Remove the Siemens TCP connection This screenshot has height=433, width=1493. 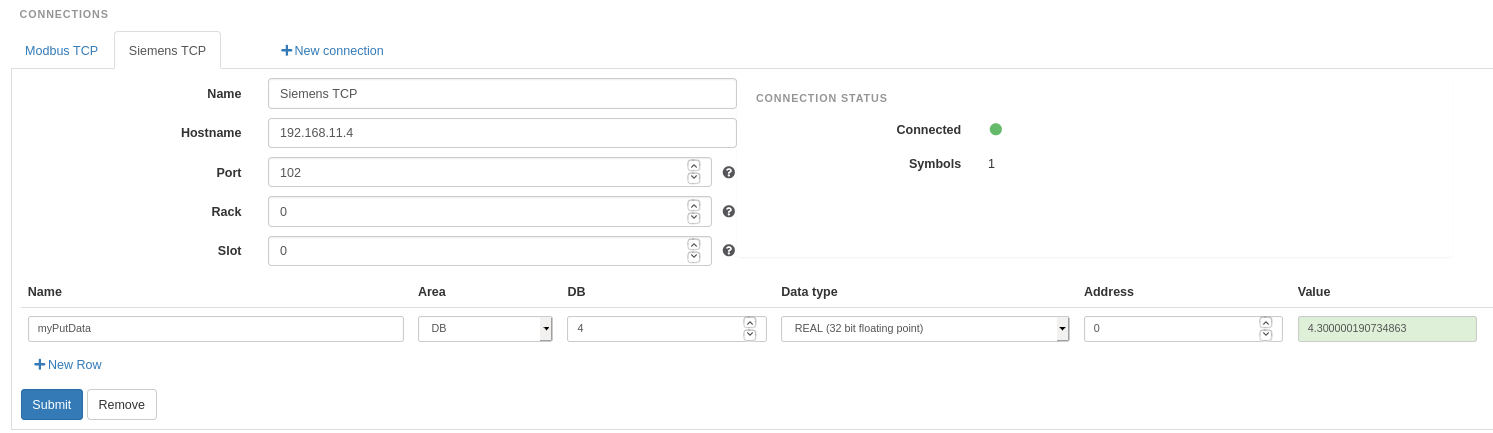[x=122, y=404]
